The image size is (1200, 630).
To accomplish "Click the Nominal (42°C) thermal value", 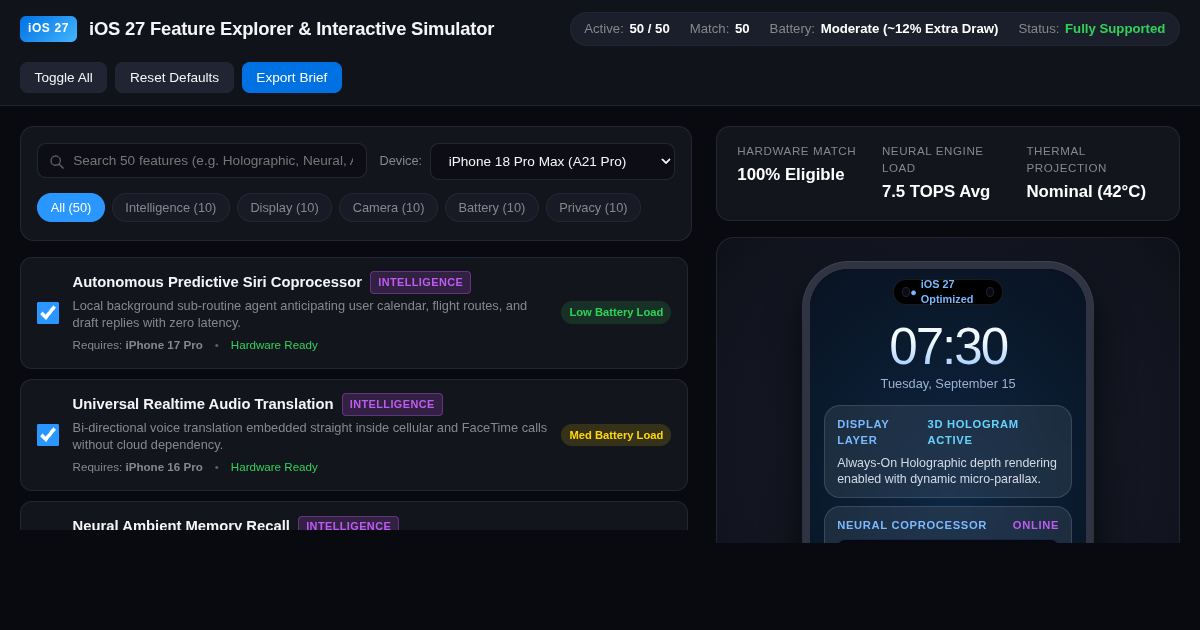I will click(1086, 192).
